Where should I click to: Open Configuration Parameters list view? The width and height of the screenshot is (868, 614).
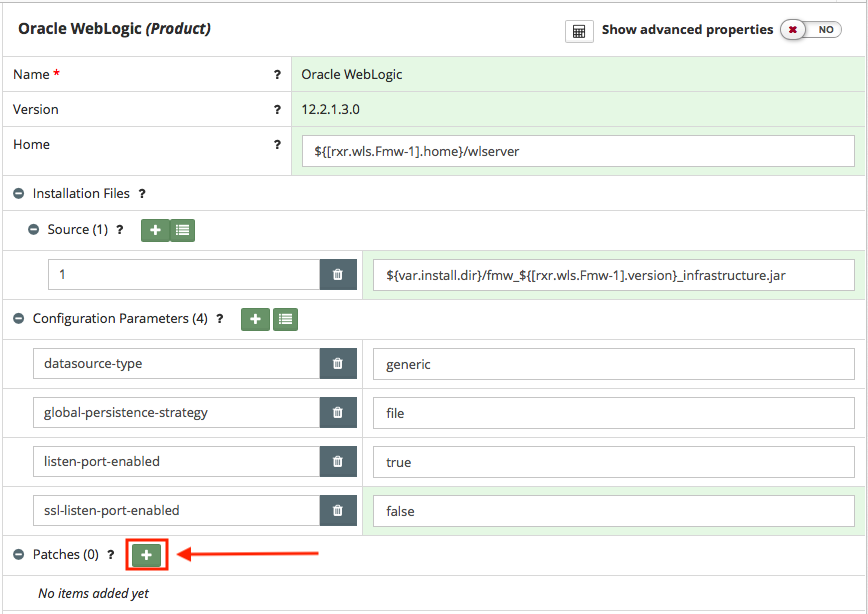click(285, 319)
